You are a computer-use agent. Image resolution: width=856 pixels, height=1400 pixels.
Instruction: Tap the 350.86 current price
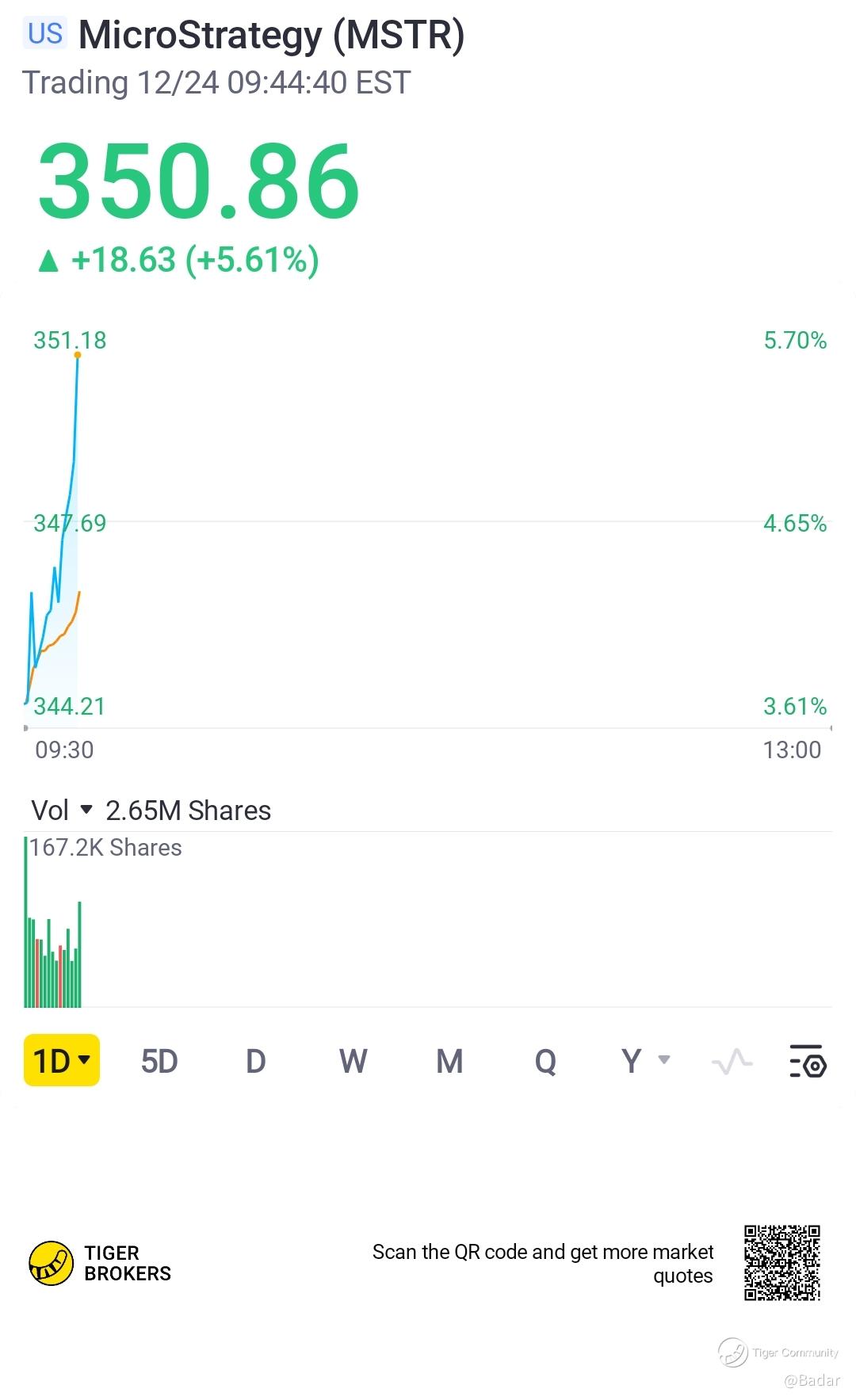[199, 181]
